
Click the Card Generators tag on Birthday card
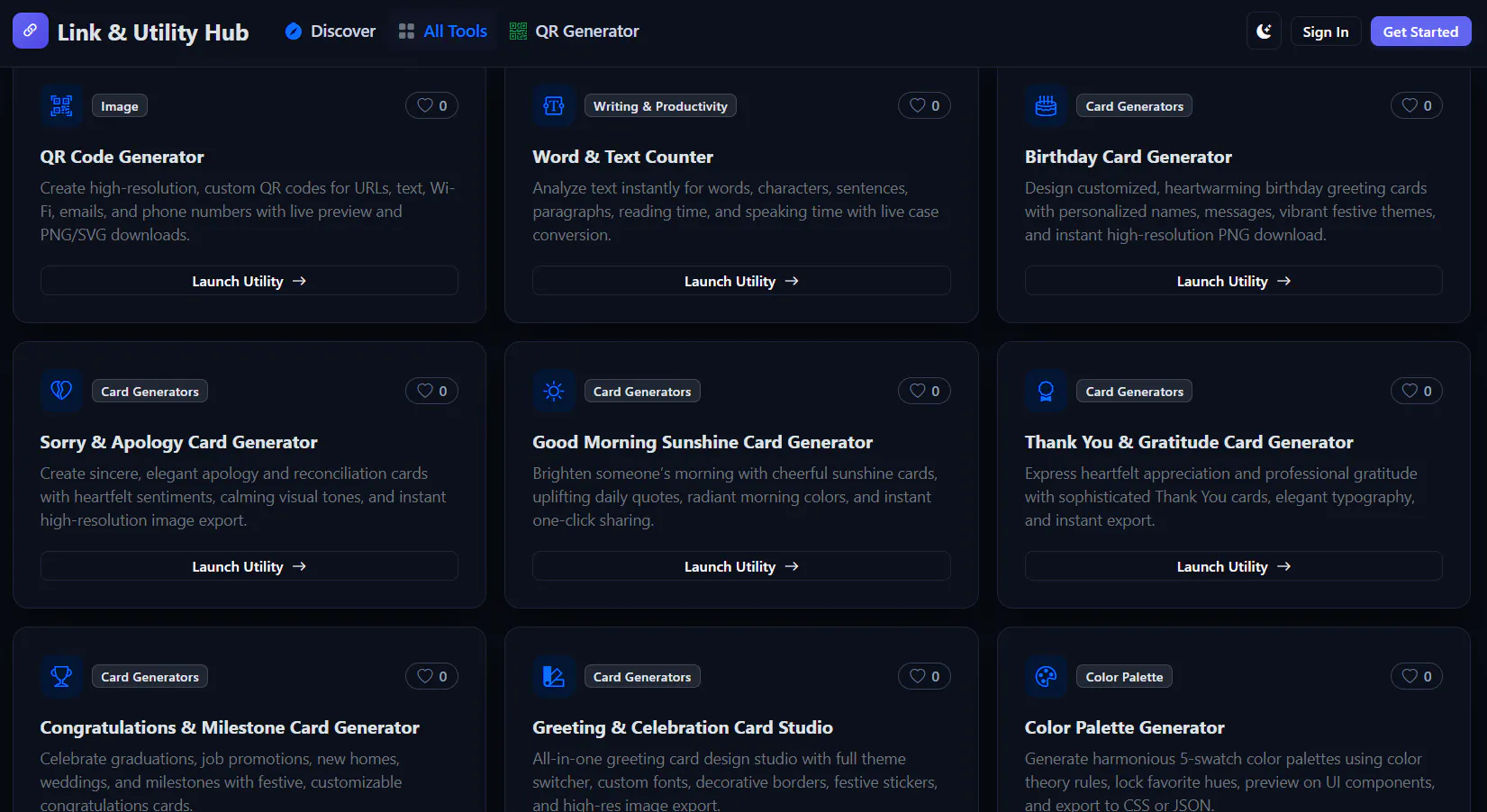click(x=1135, y=106)
